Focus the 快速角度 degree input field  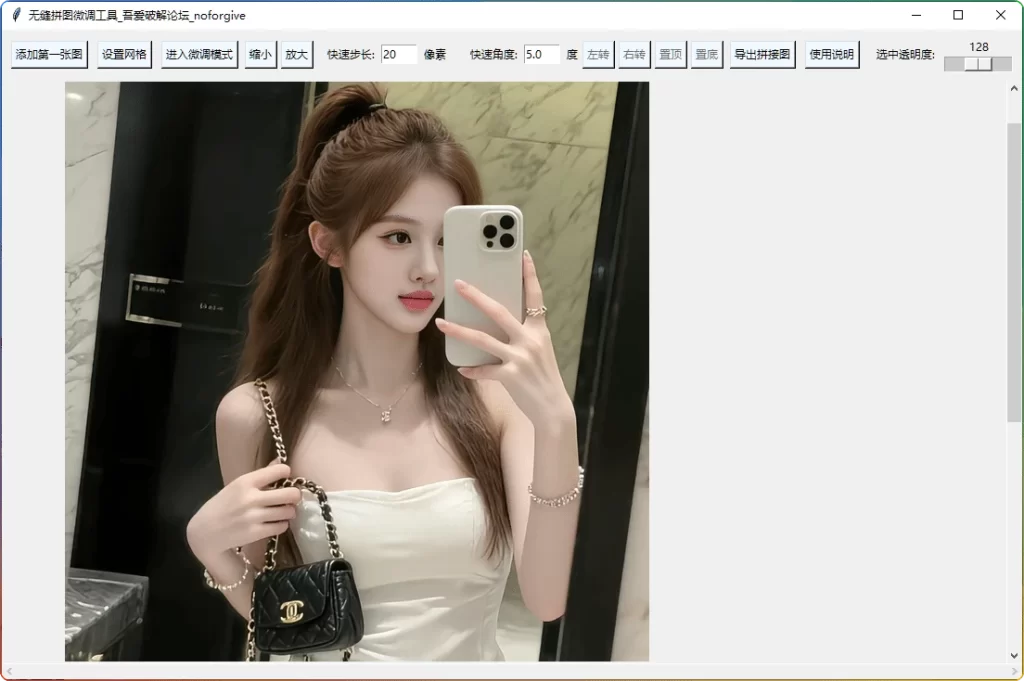(541, 55)
